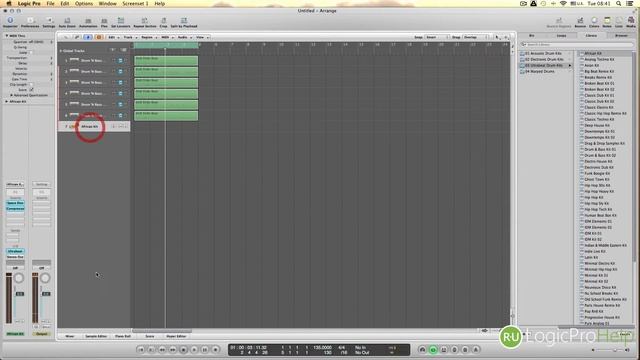The width and height of the screenshot is (640, 360).
Task: Uncheck the Score checkbox in Inspector
Action: pyautogui.click(x=31, y=90)
